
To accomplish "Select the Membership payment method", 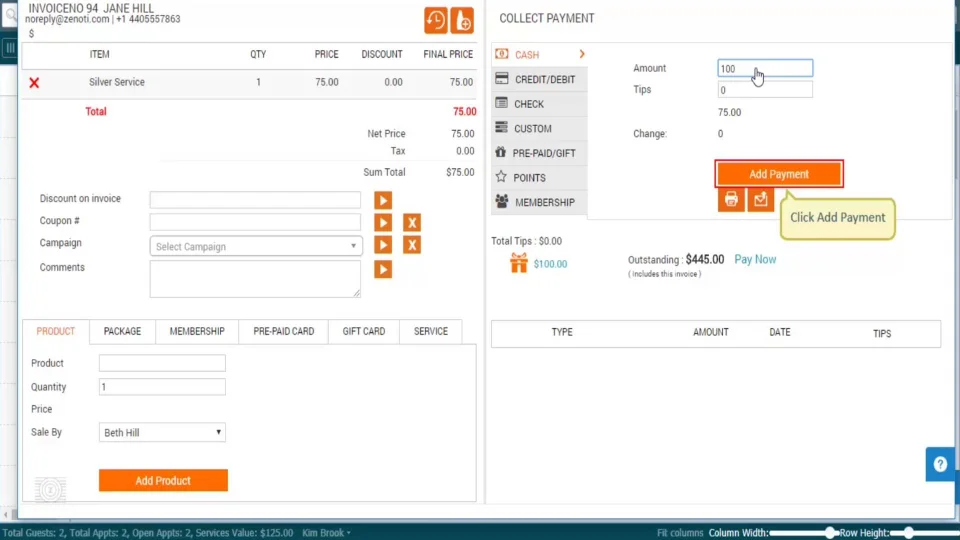I will tap(539, 202).
